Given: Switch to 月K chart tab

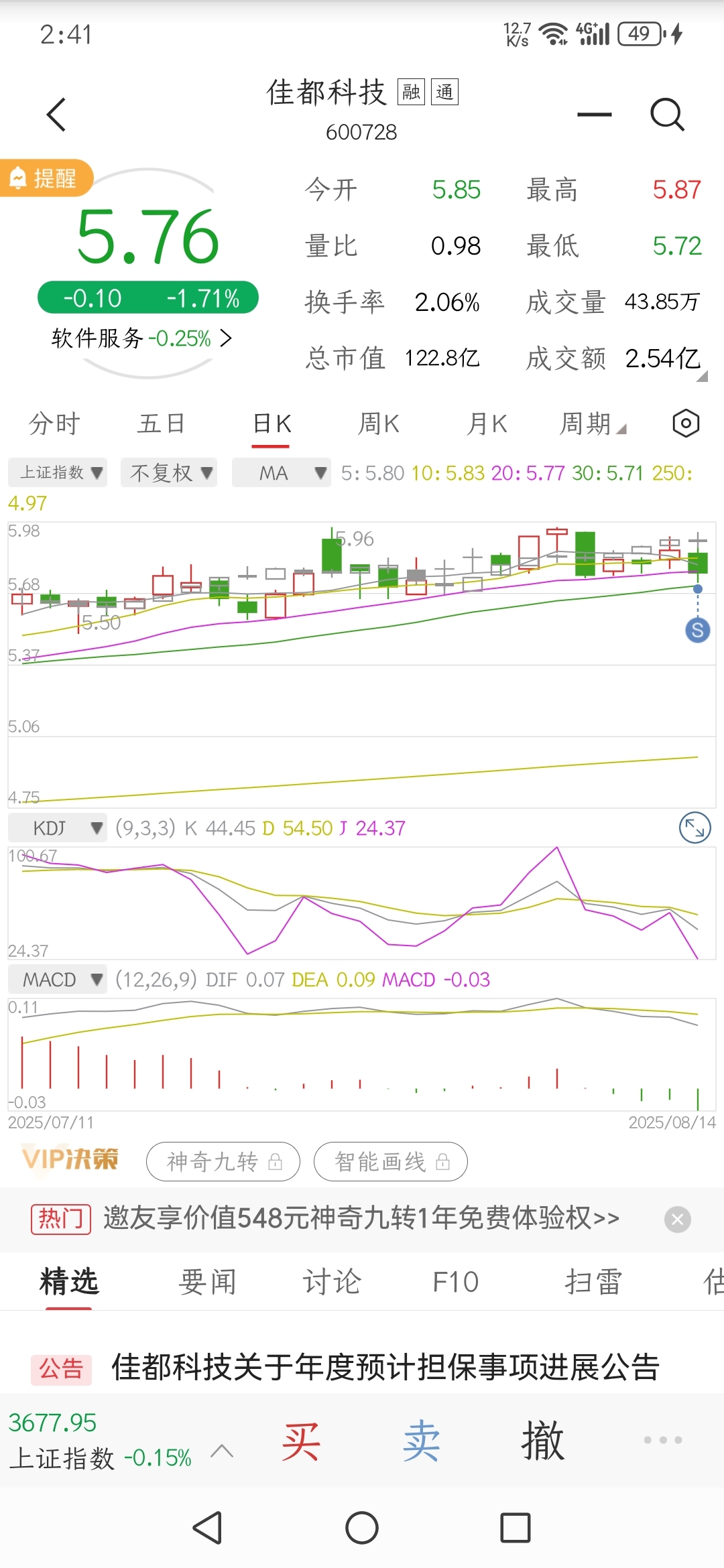Looking at the screenshot, I should tap(487, 423).
